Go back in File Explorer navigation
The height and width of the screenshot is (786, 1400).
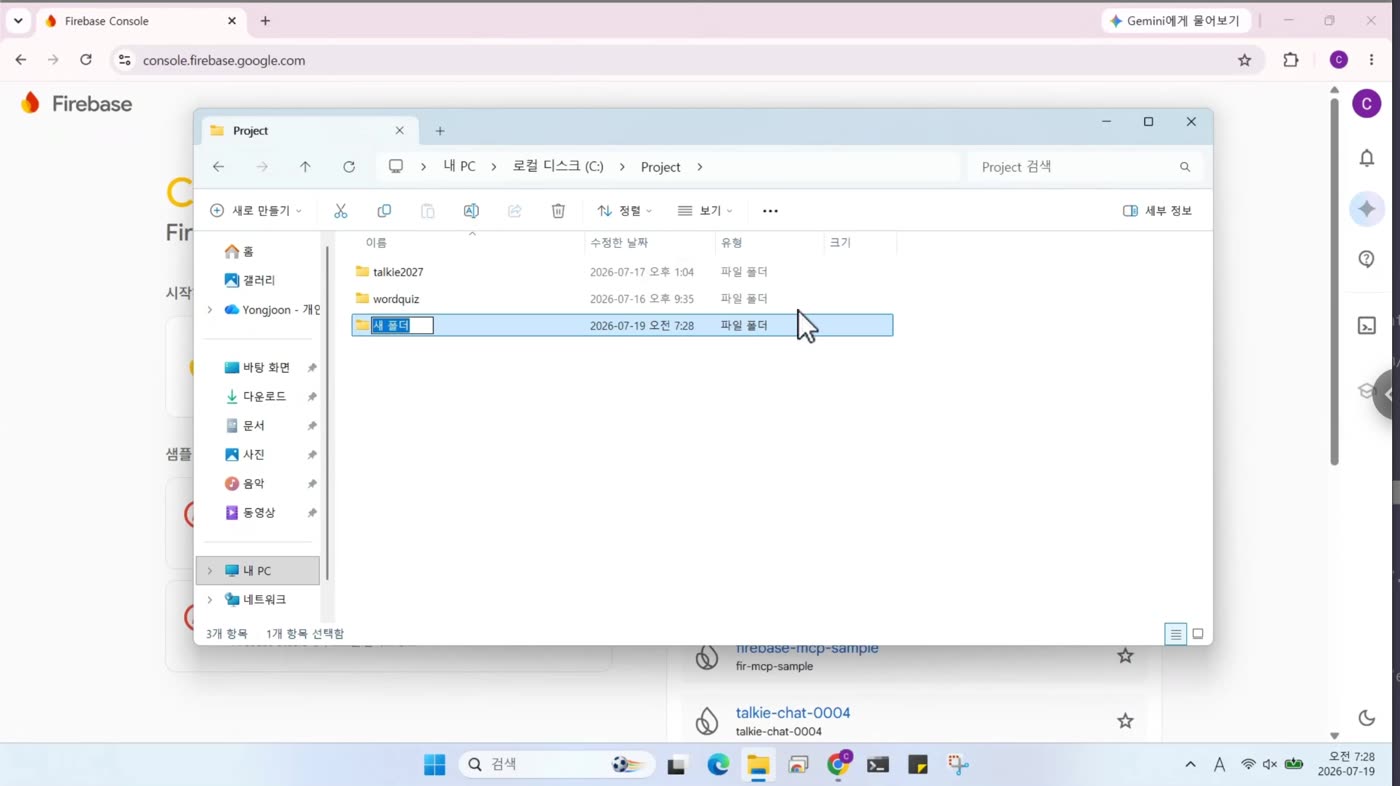point(218,167)
